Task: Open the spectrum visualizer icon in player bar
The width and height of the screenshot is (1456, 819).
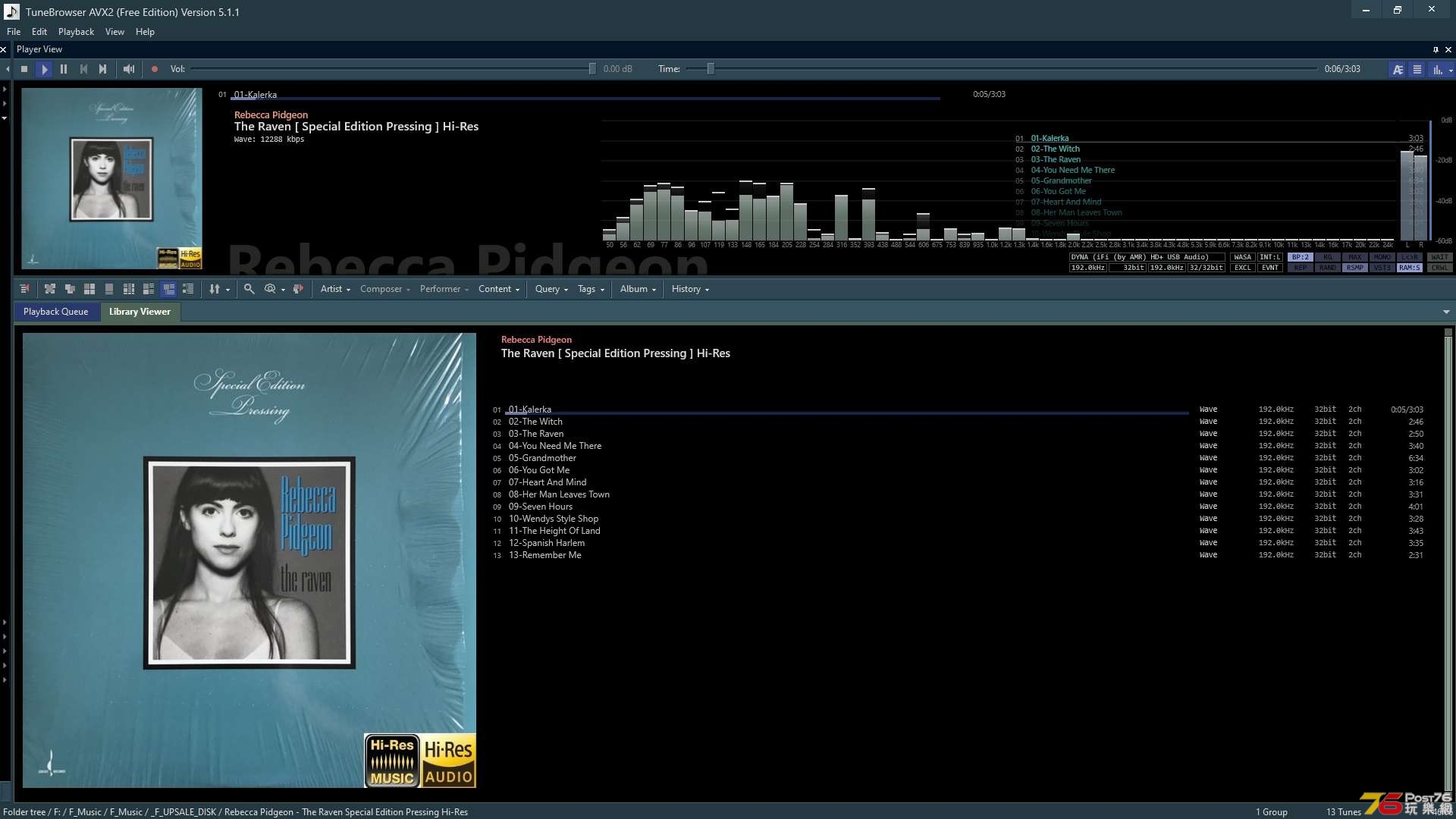Action: coord(1437,69)
